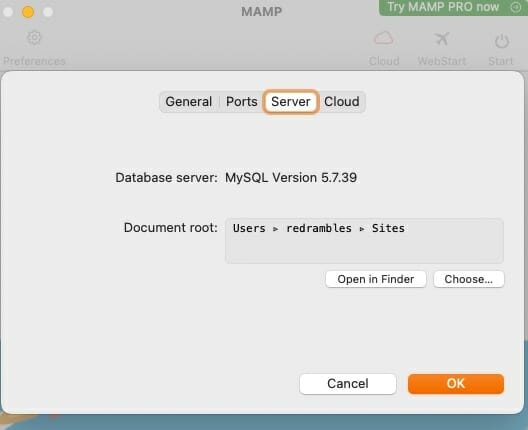Click the yellow minimize window button
528x430 pixels.
28,12
